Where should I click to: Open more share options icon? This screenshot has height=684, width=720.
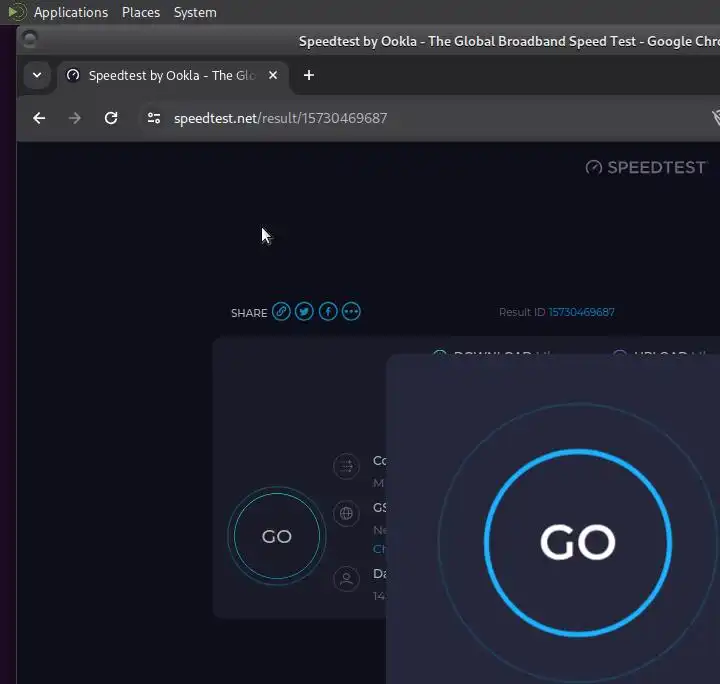(x=351, y=312)
